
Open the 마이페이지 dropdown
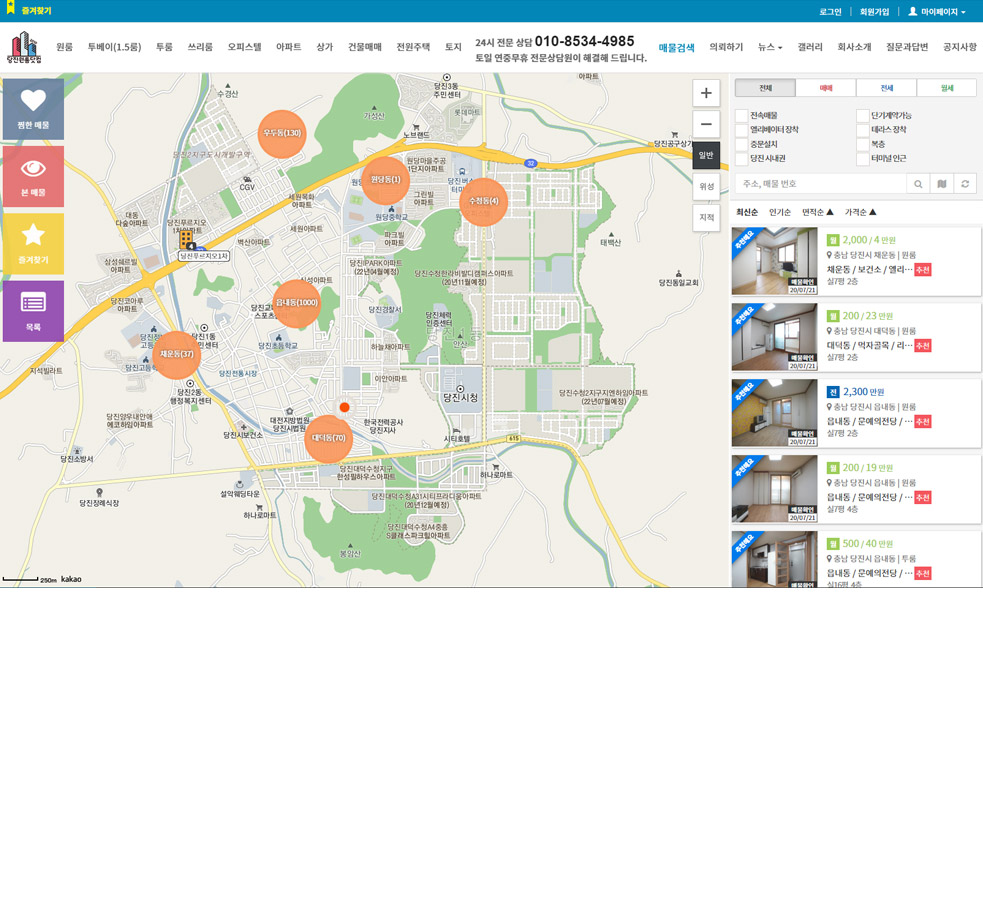[937, 12]
